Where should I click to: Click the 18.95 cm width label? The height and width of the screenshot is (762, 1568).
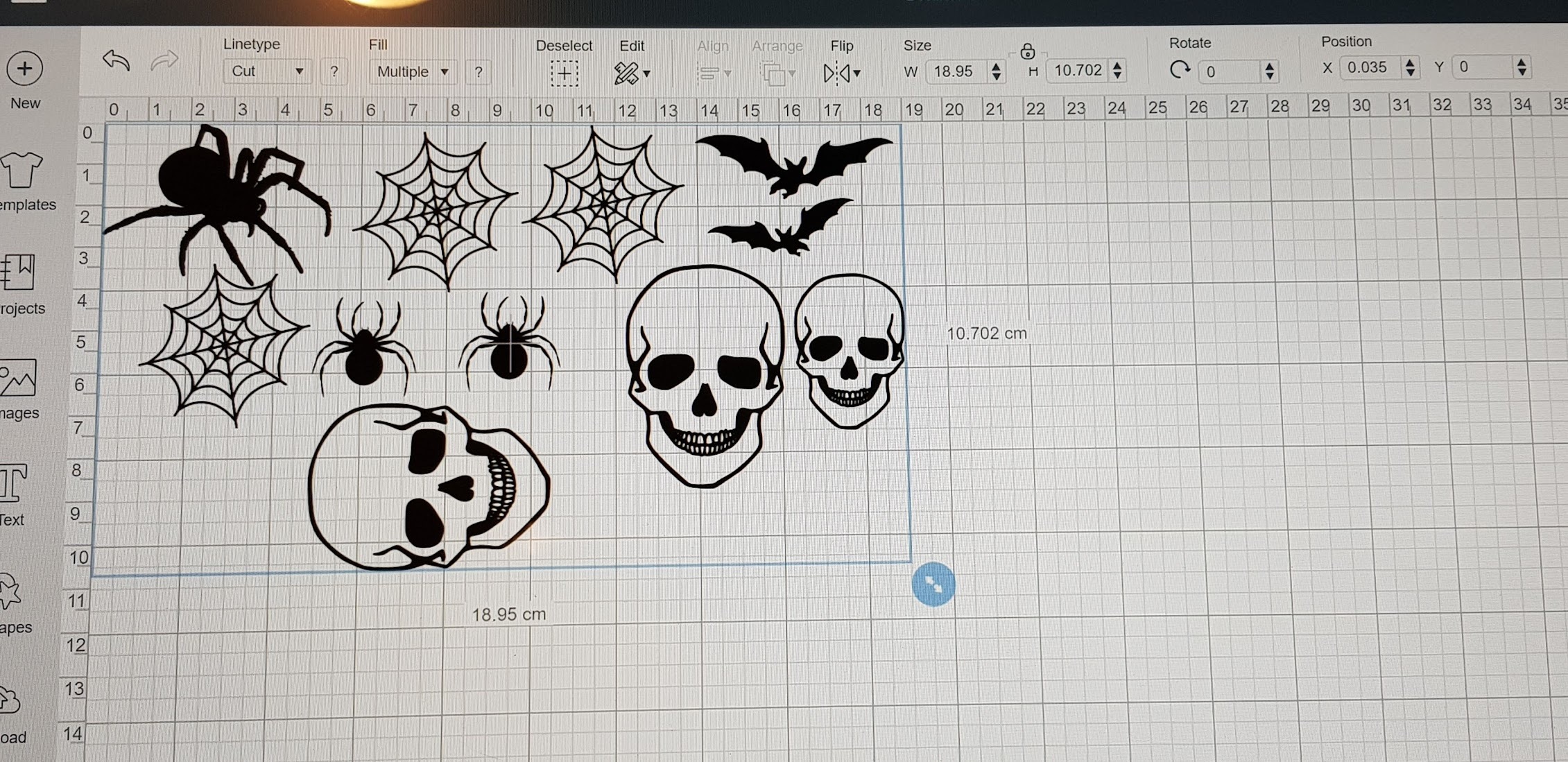(x=508, y=614)
